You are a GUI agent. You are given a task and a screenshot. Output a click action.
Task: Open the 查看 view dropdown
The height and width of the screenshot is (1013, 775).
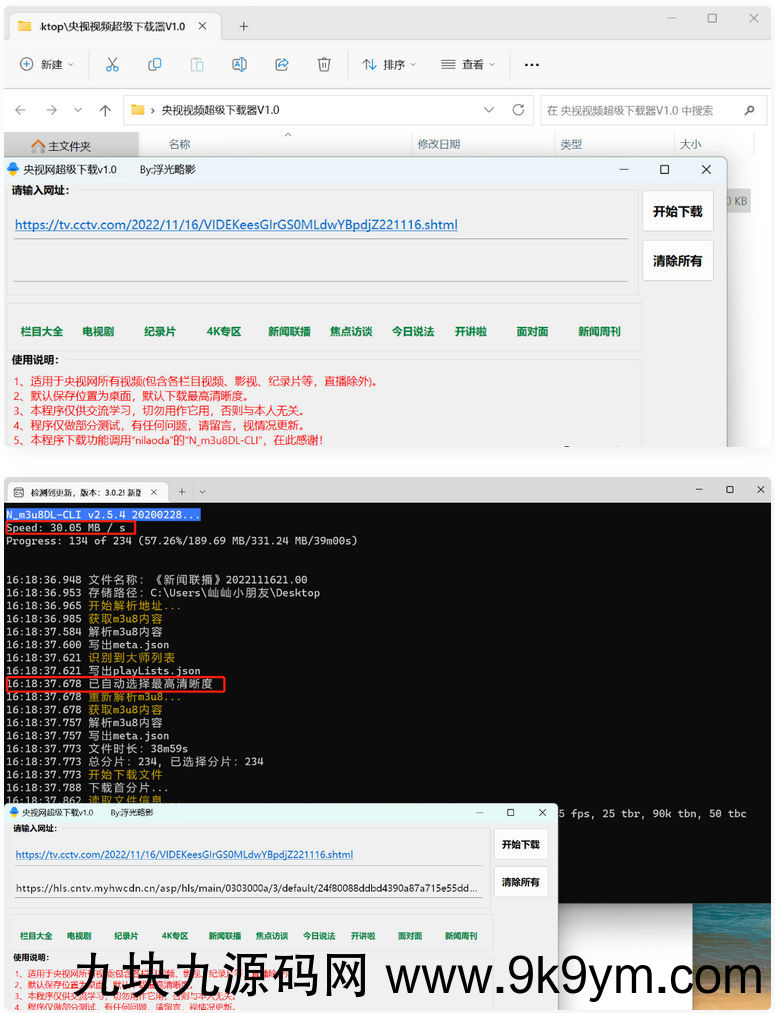tap(468, 65)
